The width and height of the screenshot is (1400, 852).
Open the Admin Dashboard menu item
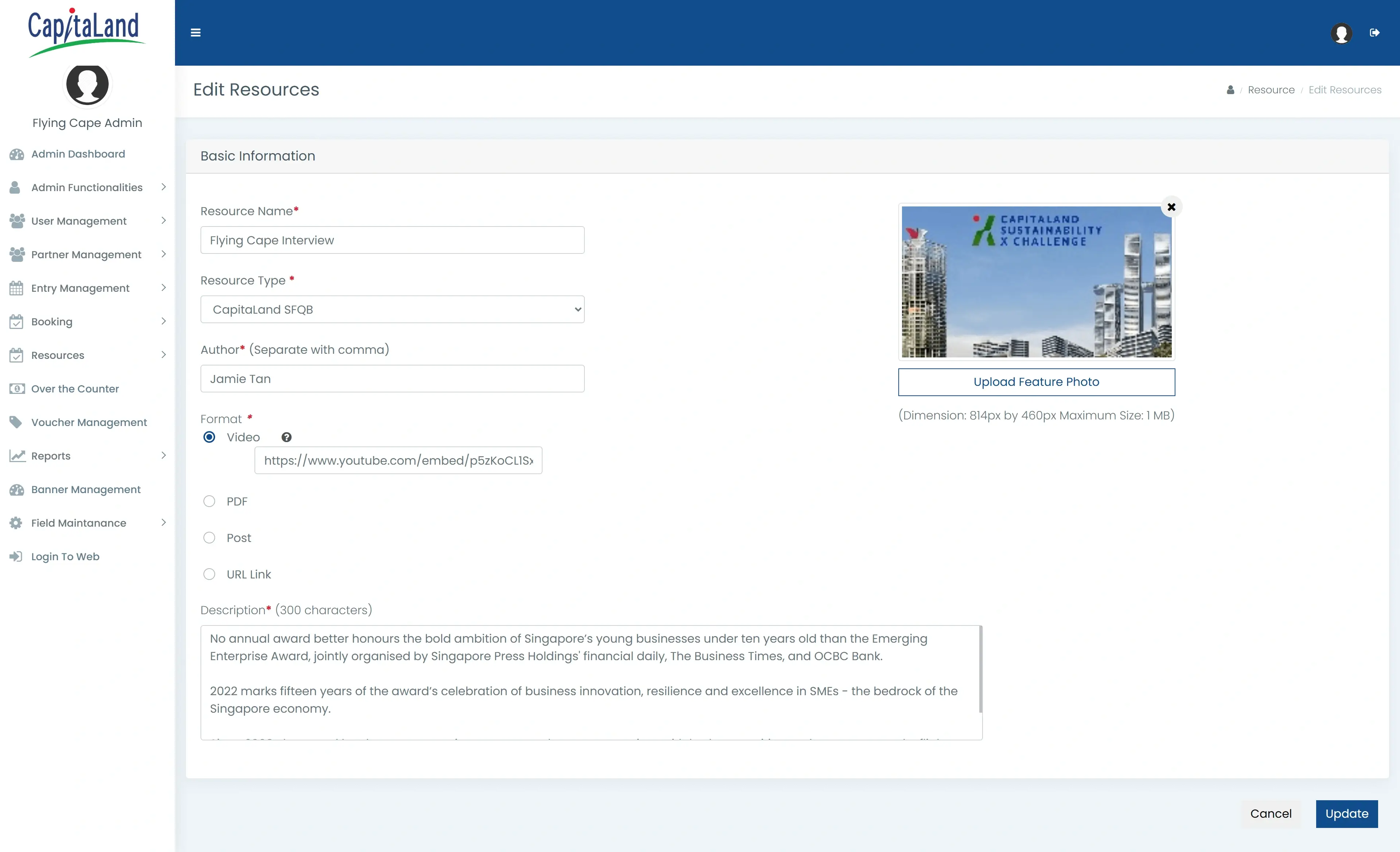(x=78, y=154)
